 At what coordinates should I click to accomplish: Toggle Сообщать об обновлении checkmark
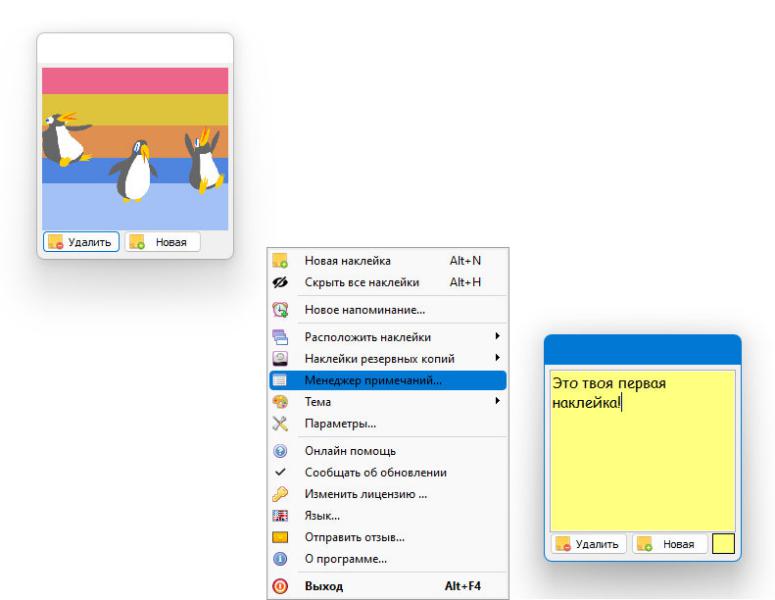(280, 472)
